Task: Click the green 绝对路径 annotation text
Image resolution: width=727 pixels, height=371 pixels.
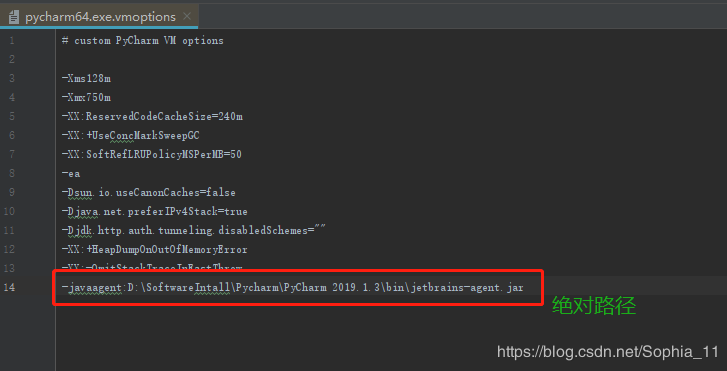Action: pos(594,306)
